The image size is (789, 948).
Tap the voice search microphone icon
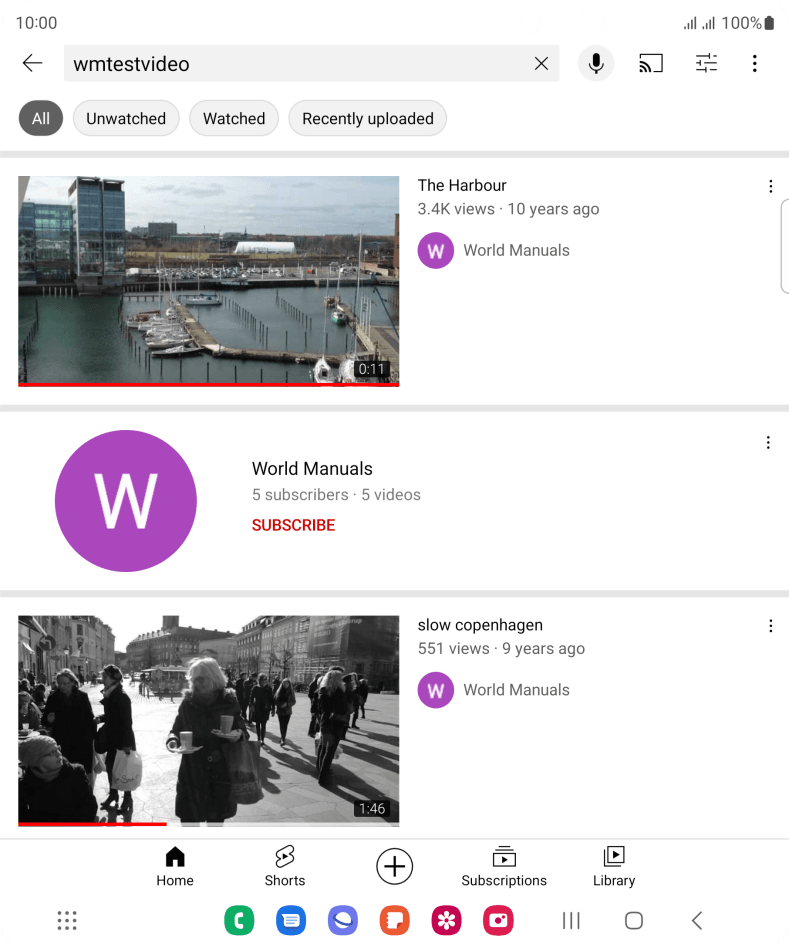[x=596, y=63]
